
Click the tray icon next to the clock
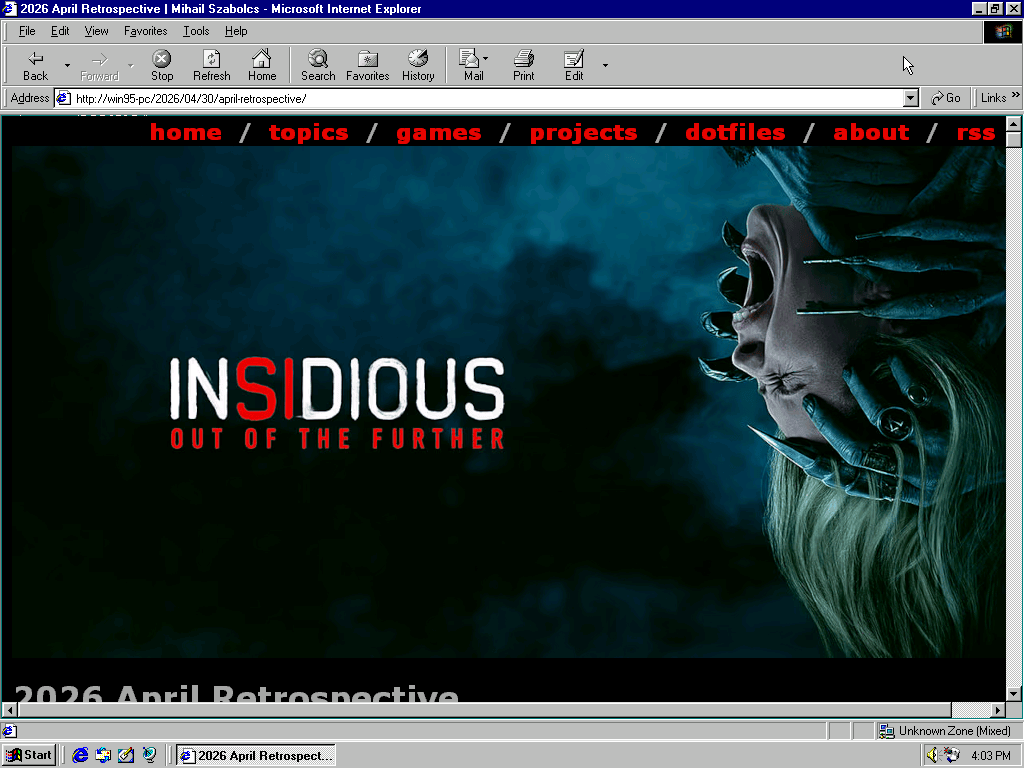[952, 756]
